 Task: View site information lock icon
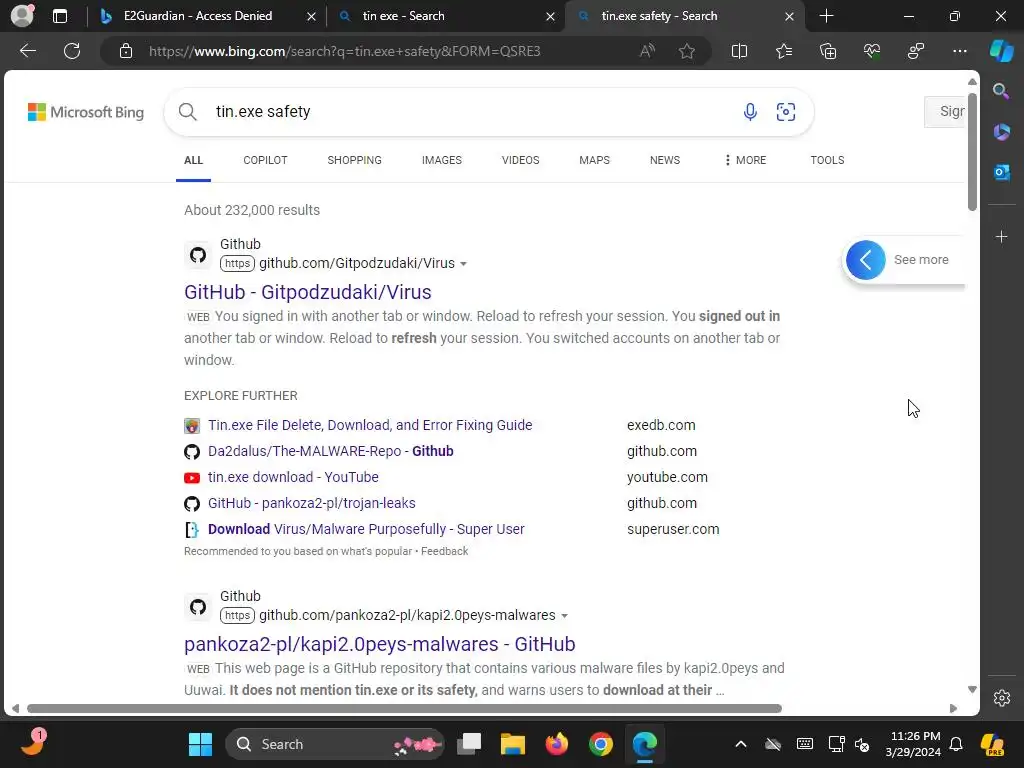(x=126, y=51)
